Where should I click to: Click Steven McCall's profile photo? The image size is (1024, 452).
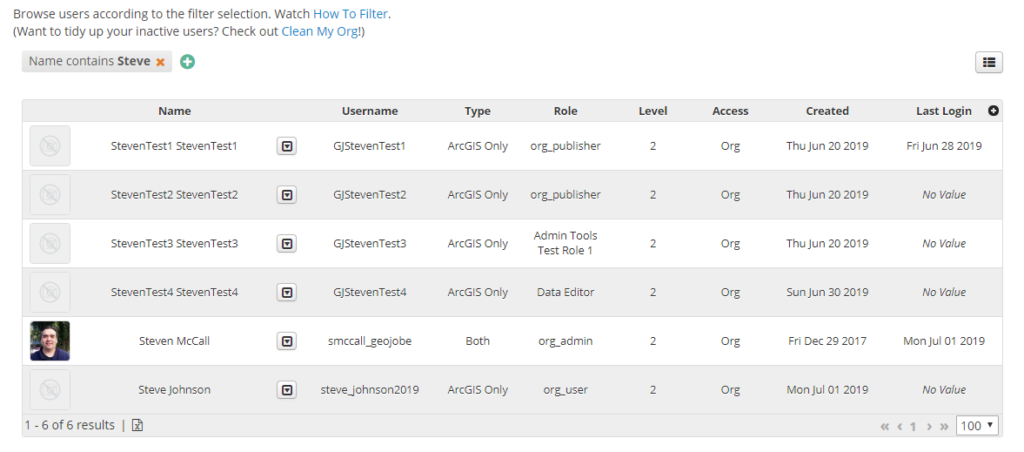coord(50,341)
